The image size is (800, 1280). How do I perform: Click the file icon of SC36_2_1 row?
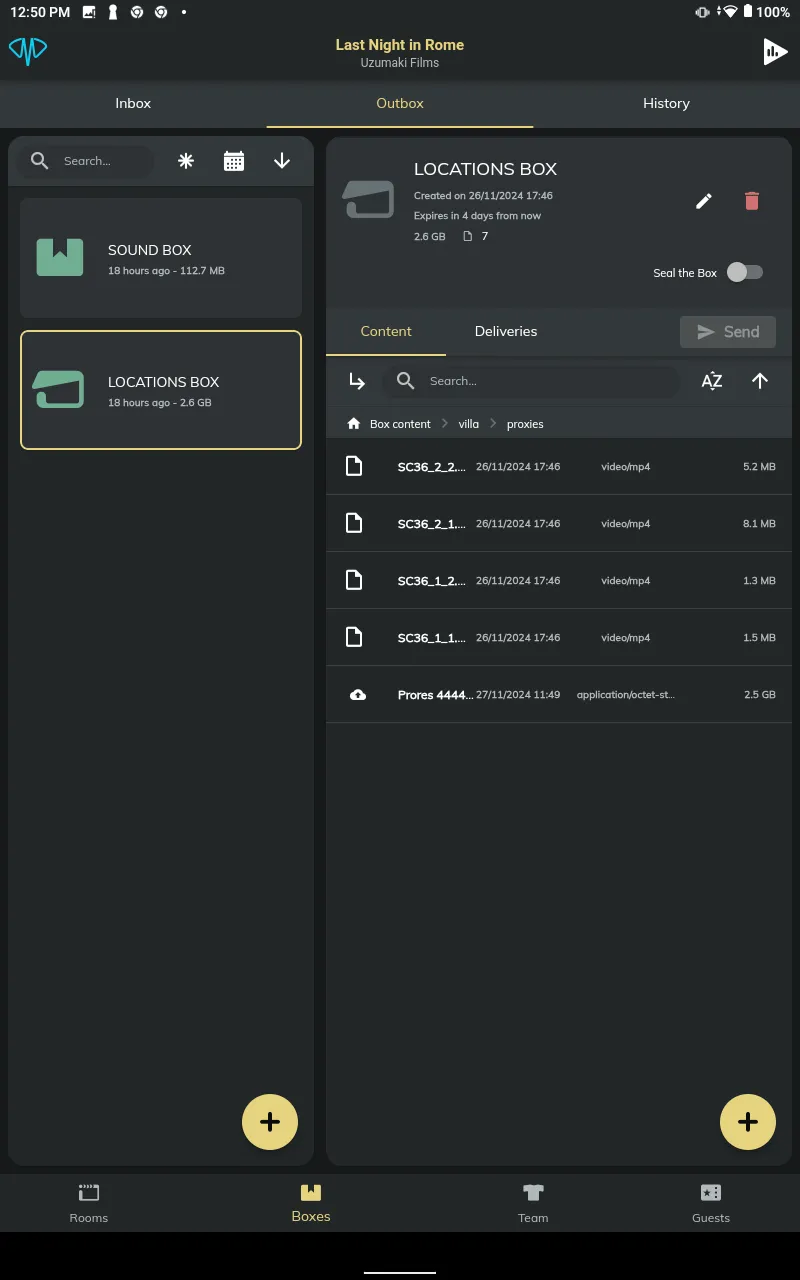click(x=354, y=523)
